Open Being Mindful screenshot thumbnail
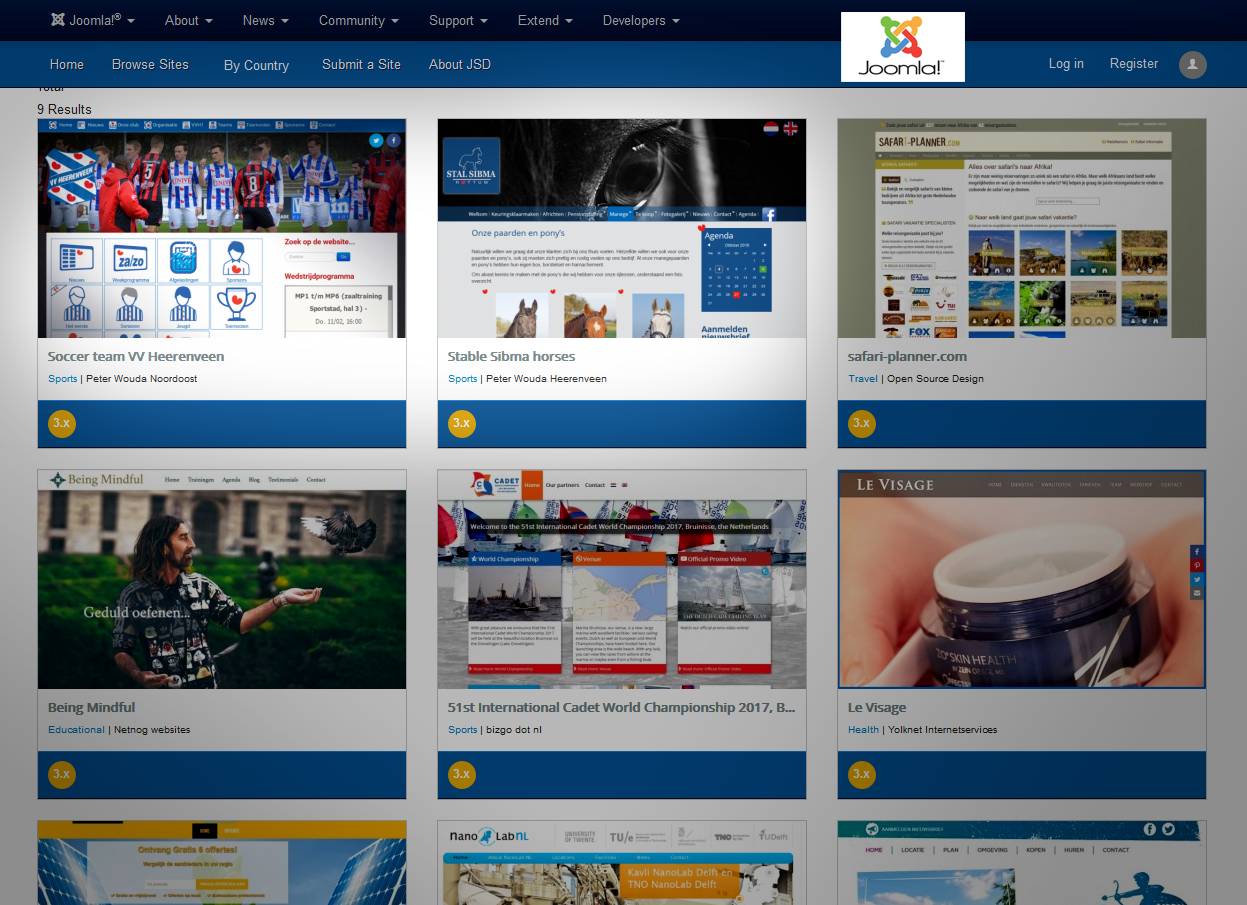 (x=222, y=579)
